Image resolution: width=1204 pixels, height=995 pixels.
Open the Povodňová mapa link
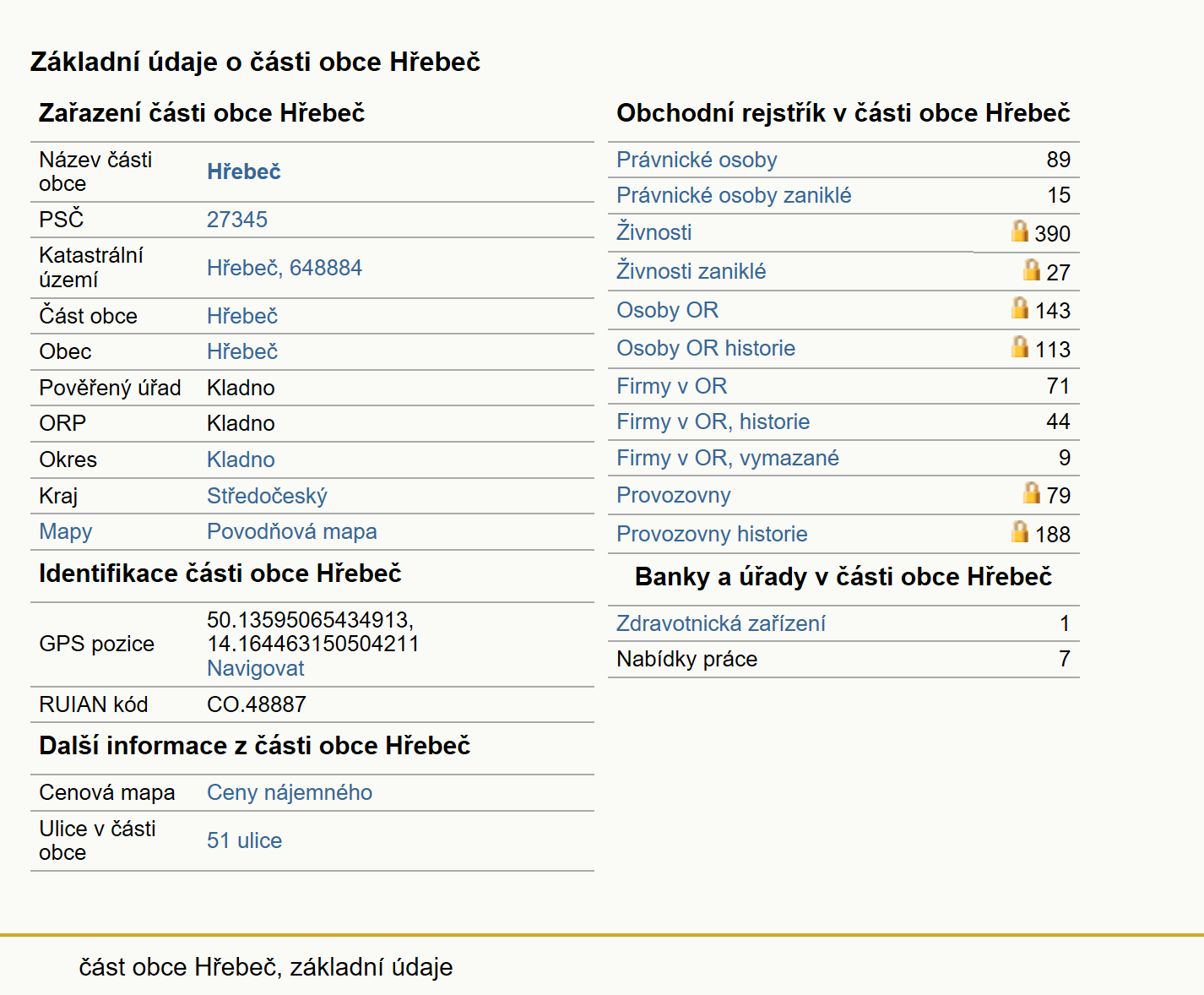tap(292, 531)
